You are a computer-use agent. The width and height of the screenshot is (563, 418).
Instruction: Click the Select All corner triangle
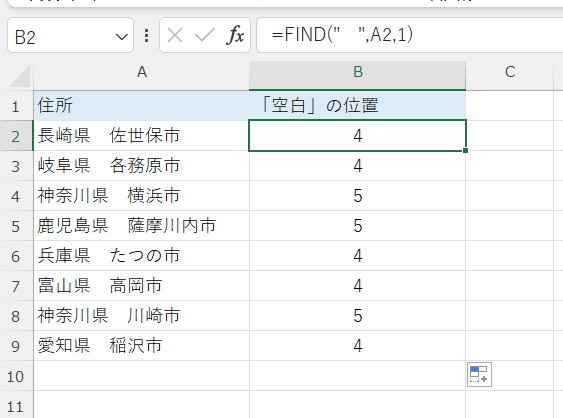click(19, 76)
